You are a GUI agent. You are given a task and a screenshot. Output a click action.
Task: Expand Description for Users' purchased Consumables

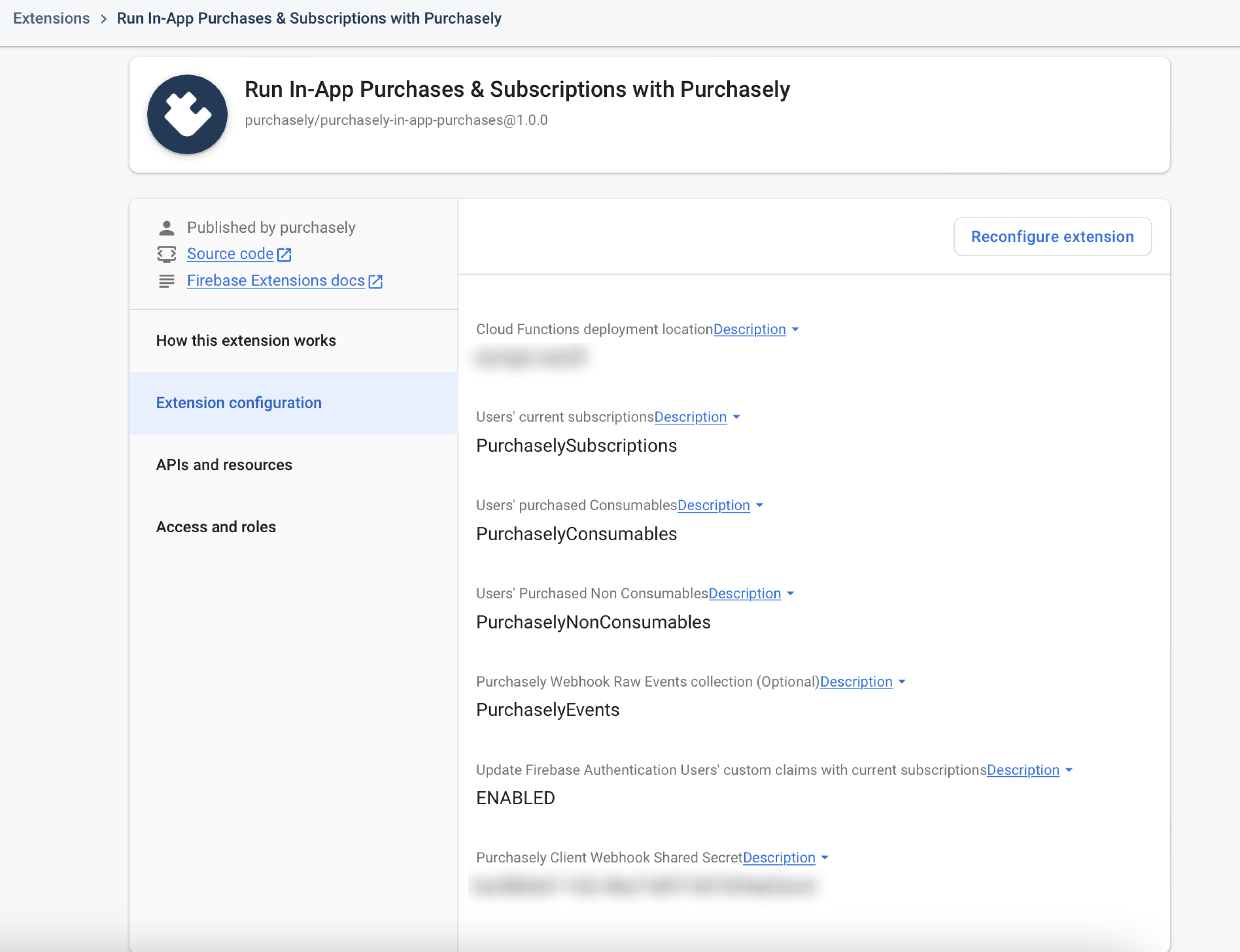pyautogui.click(x=713, y=505)
